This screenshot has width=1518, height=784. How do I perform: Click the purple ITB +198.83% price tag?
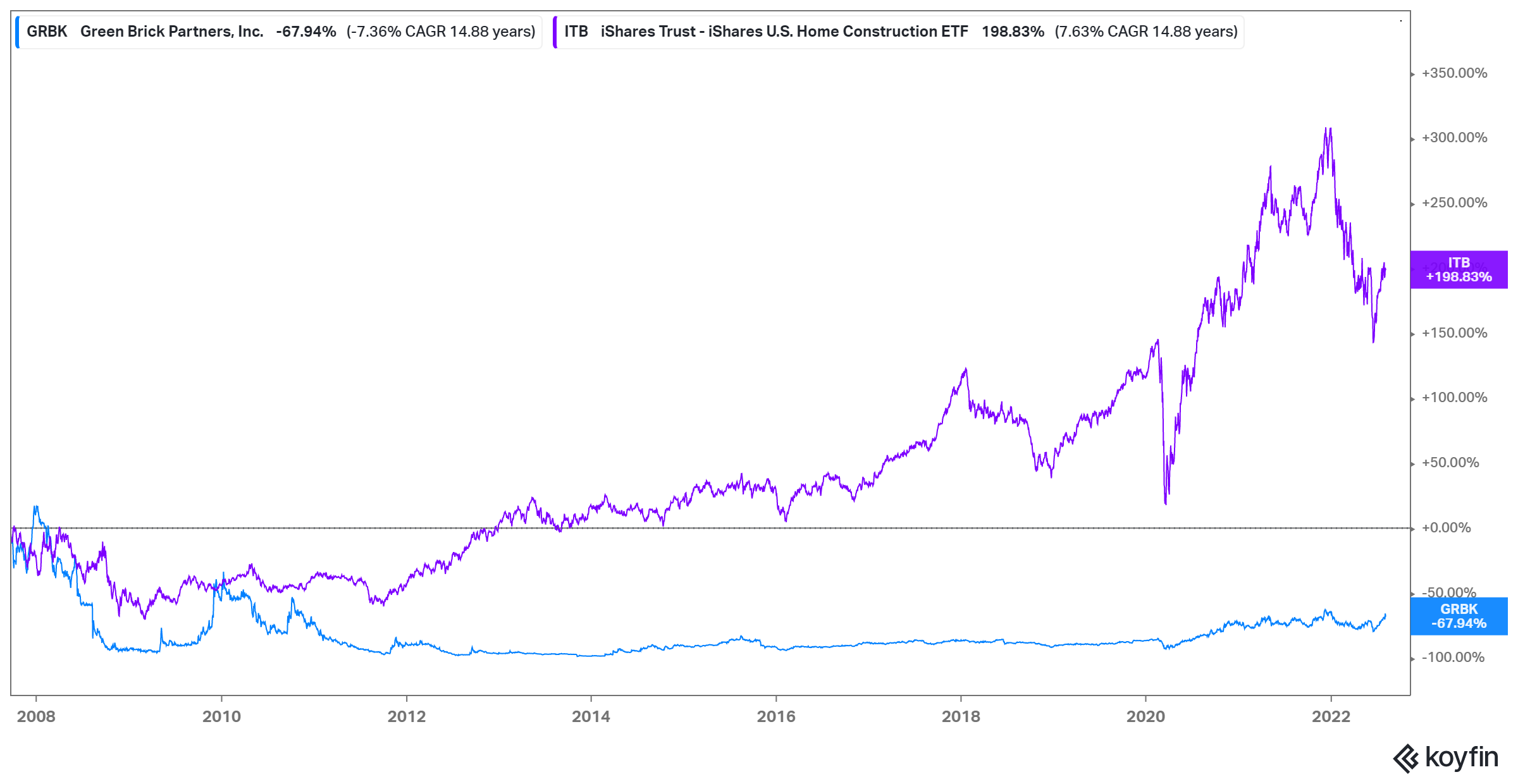pyautogui.click(x=1459, y=269)
